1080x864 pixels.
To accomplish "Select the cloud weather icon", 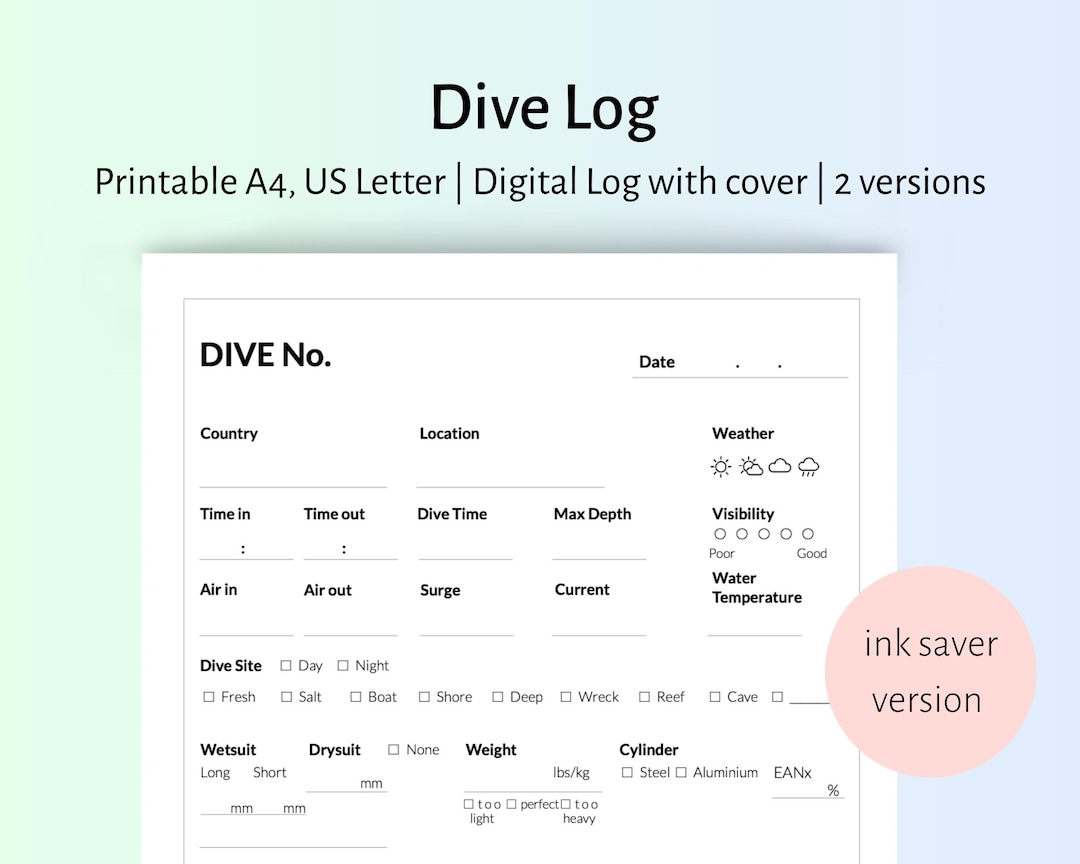I will pyautogui.click(x=780, y=466).
